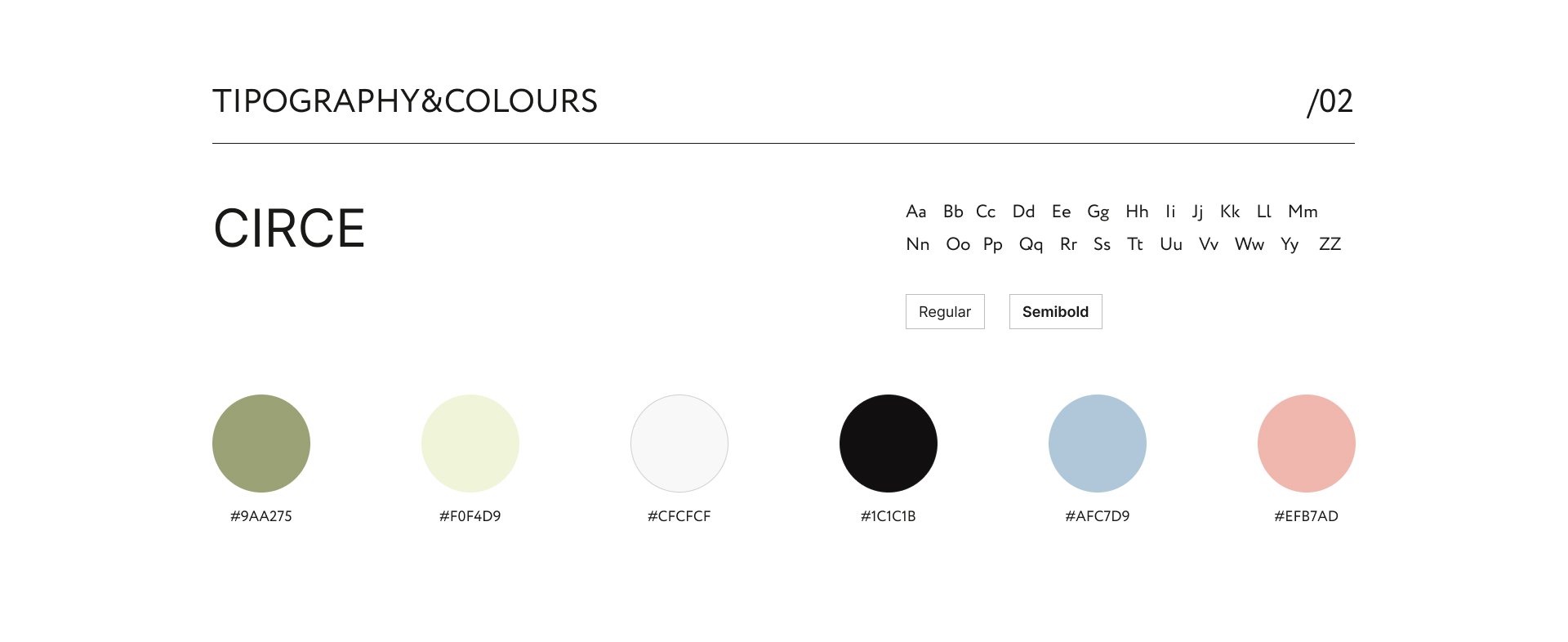
Task: Choose the black #1C1C1B swatch
Action: [x=889, y=444]
